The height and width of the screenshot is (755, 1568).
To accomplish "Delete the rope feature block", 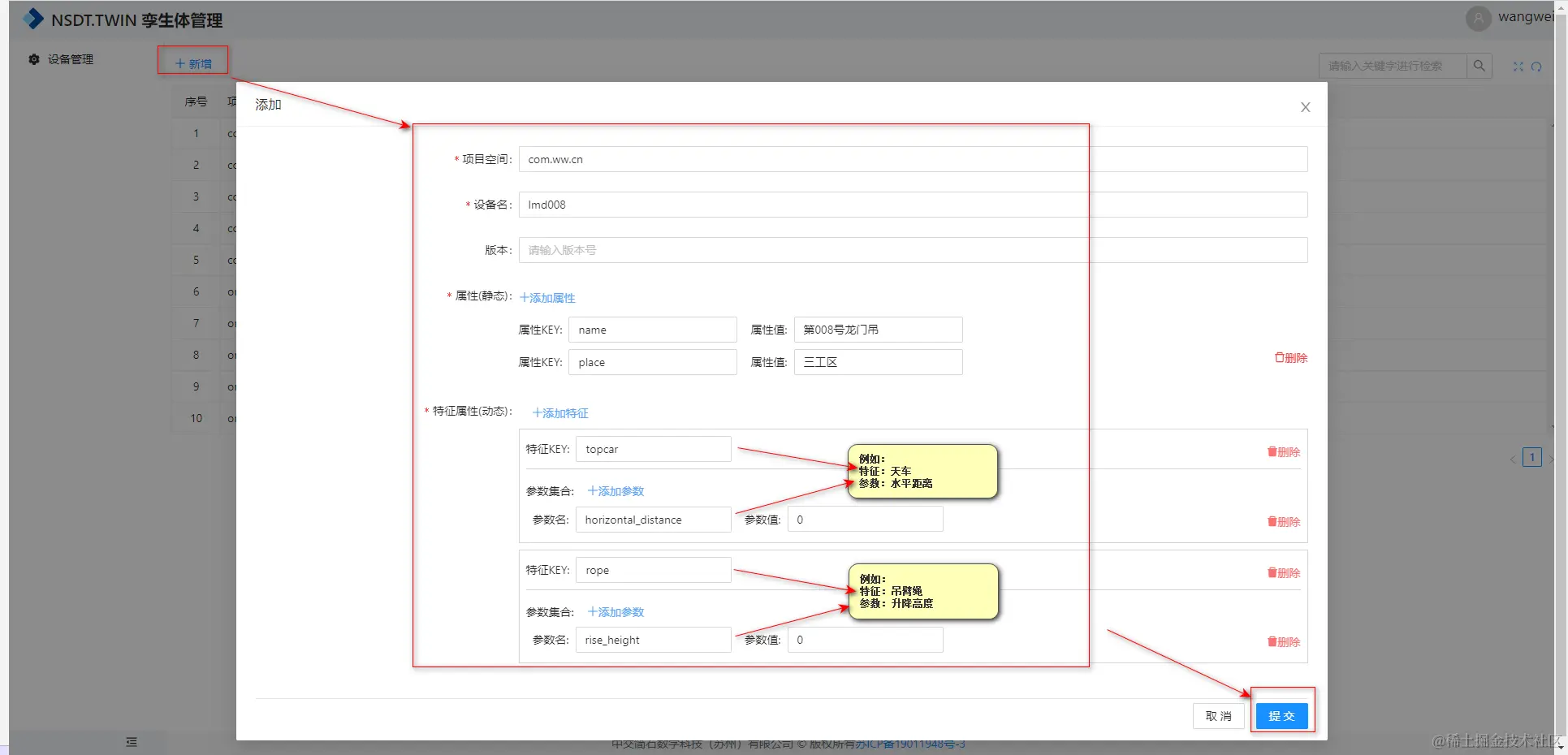I will point(1284,573).
